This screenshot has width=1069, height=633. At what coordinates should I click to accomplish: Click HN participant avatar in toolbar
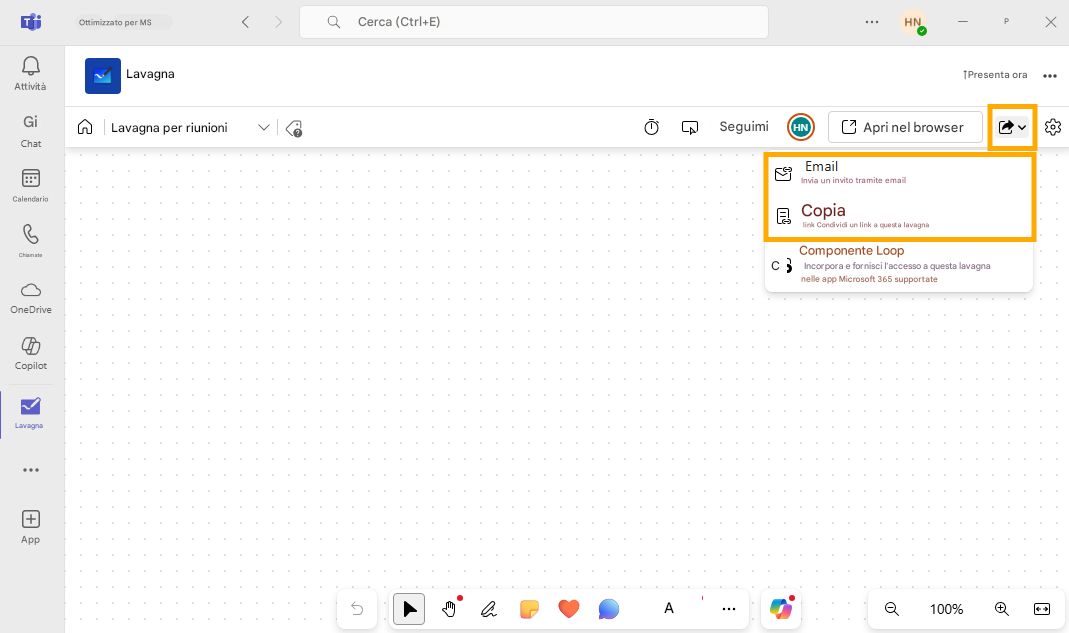[800, 127]
